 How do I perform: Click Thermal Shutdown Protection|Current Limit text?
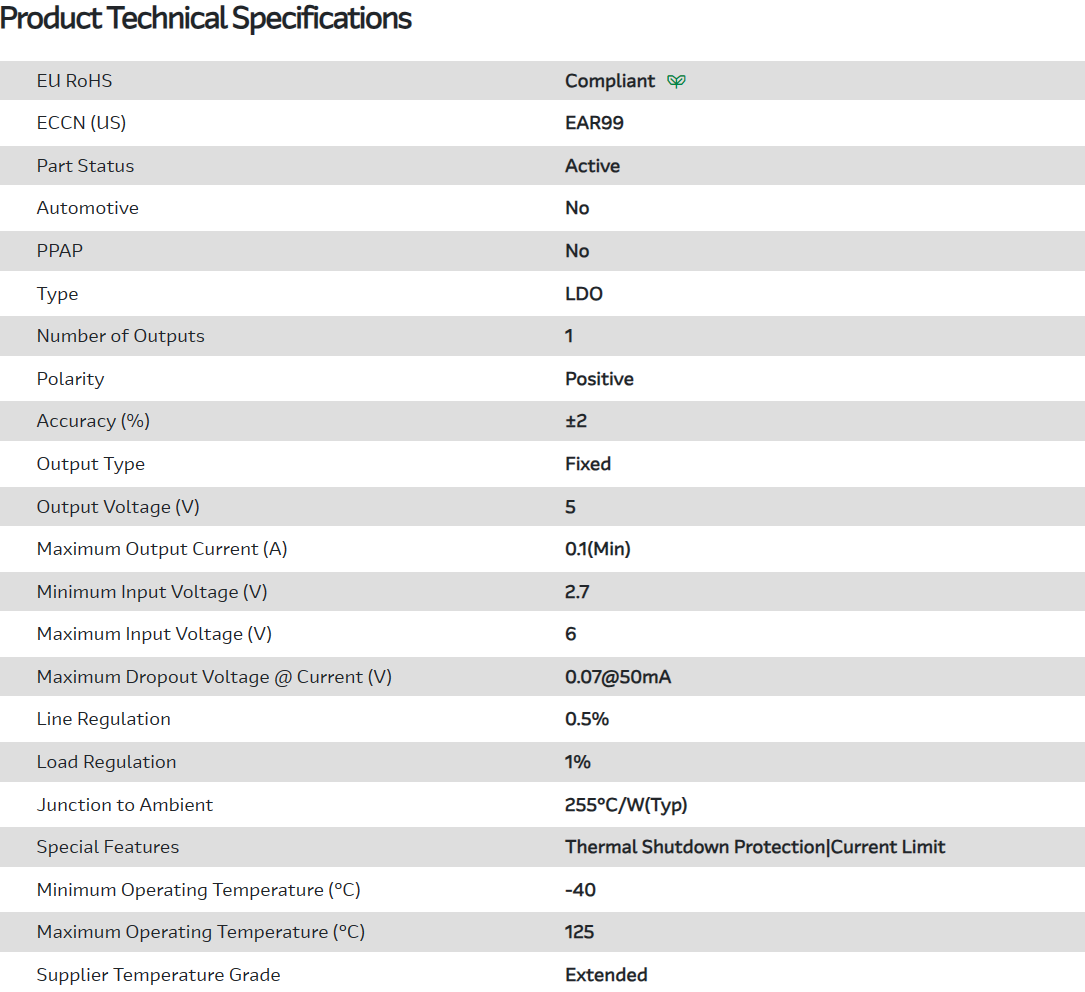tap(755, 847)
